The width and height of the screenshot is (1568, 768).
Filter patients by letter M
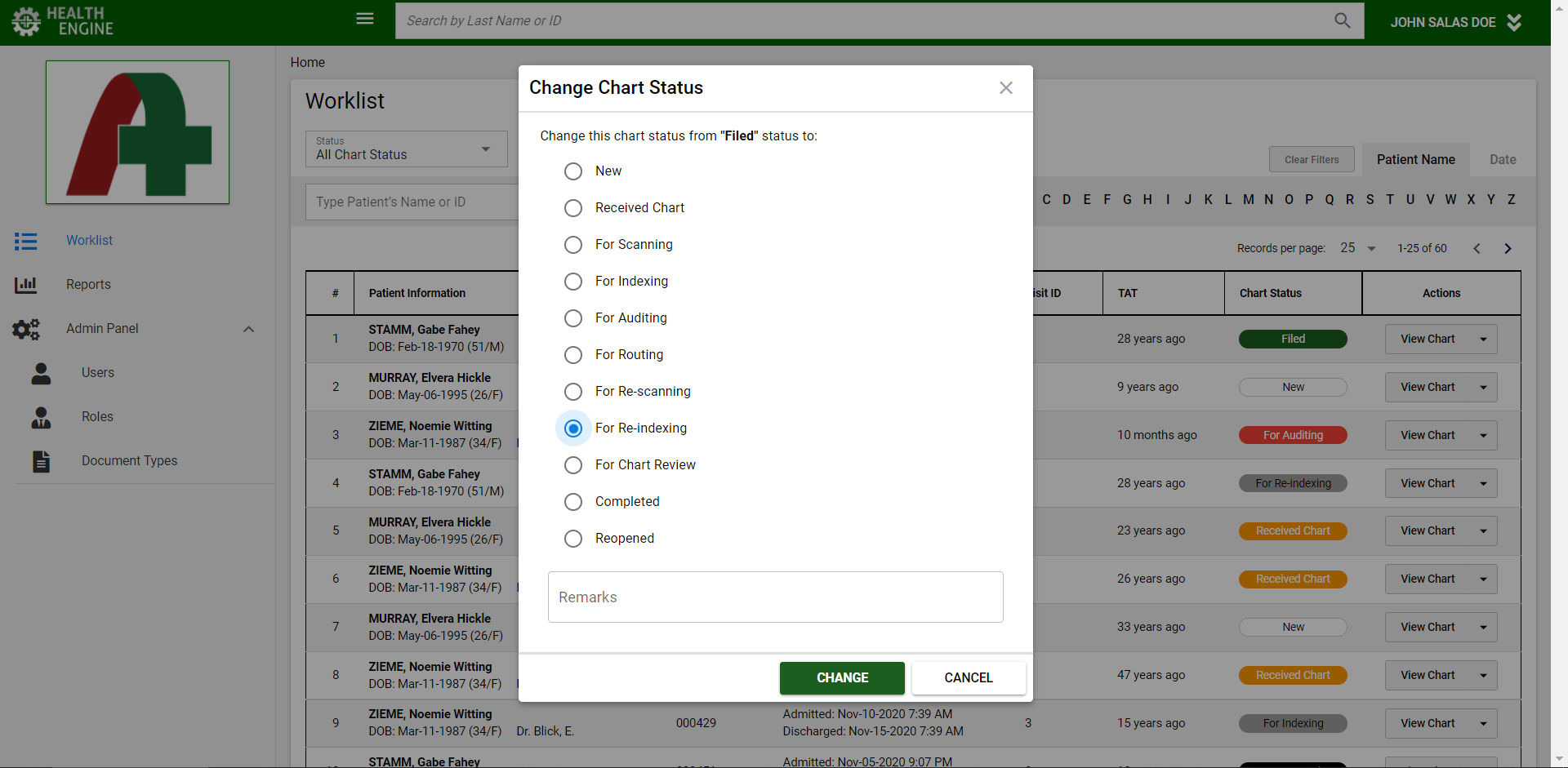coord(1248,200)
